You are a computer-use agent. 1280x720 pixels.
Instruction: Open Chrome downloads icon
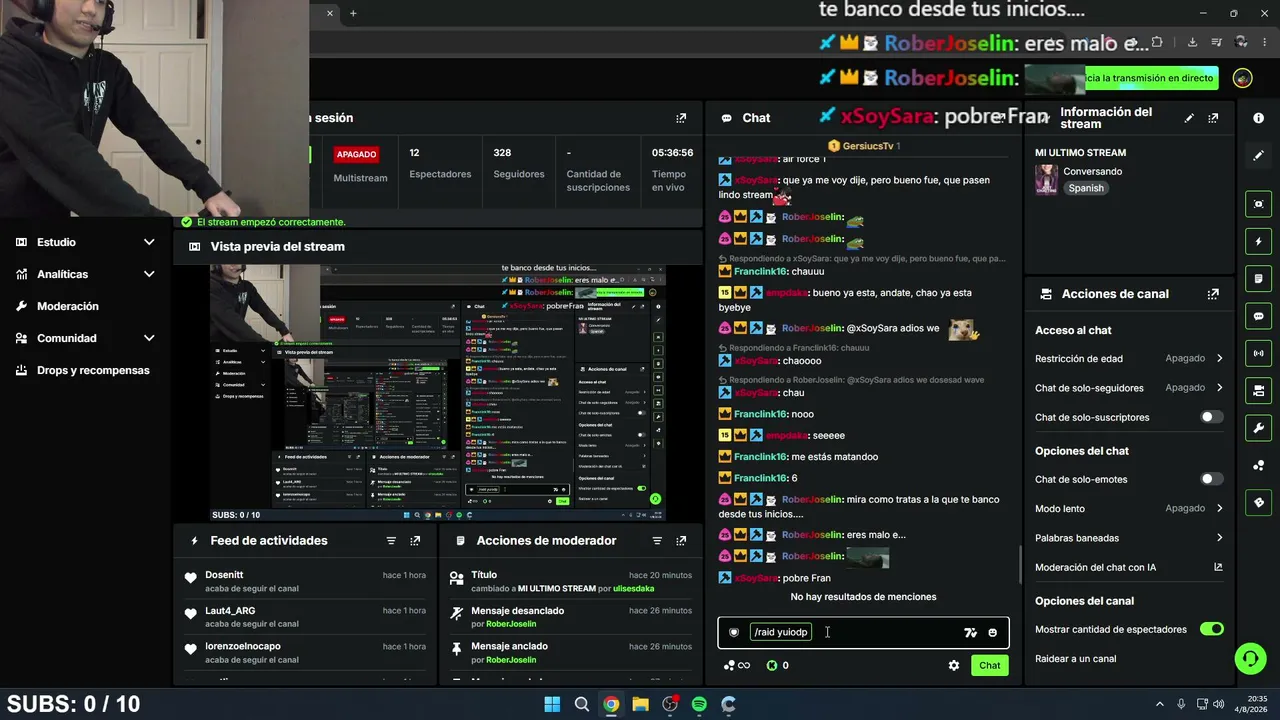[x=1192, y=42]
